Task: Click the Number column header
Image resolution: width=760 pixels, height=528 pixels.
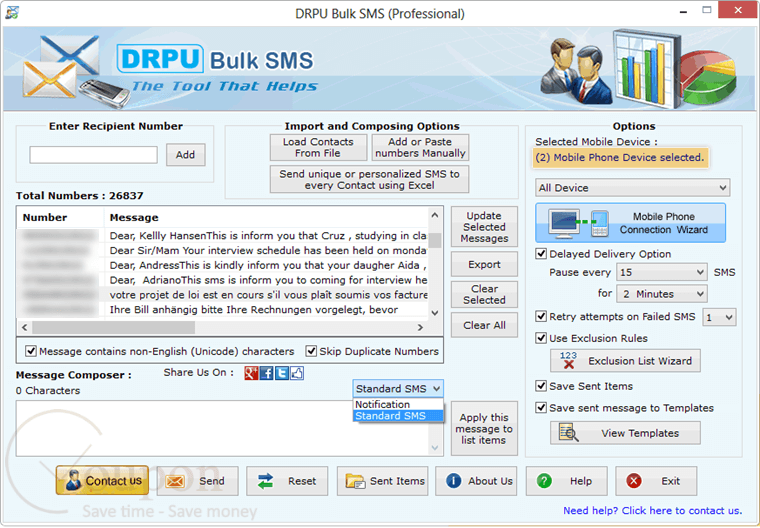Action: 61,217
